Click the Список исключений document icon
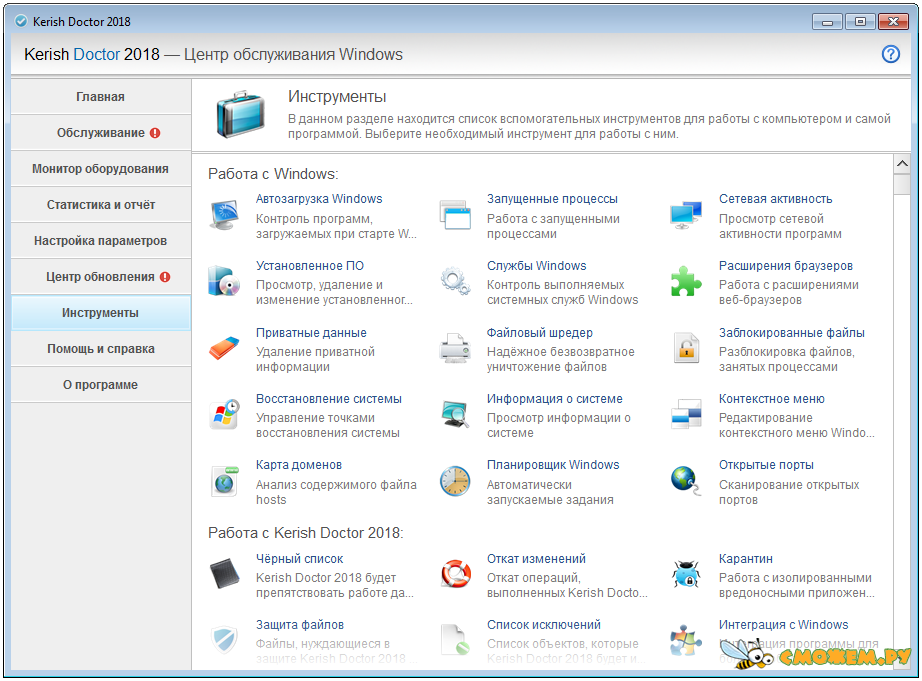The width and height of the screenshot is (922, 681). coord(455,640)
